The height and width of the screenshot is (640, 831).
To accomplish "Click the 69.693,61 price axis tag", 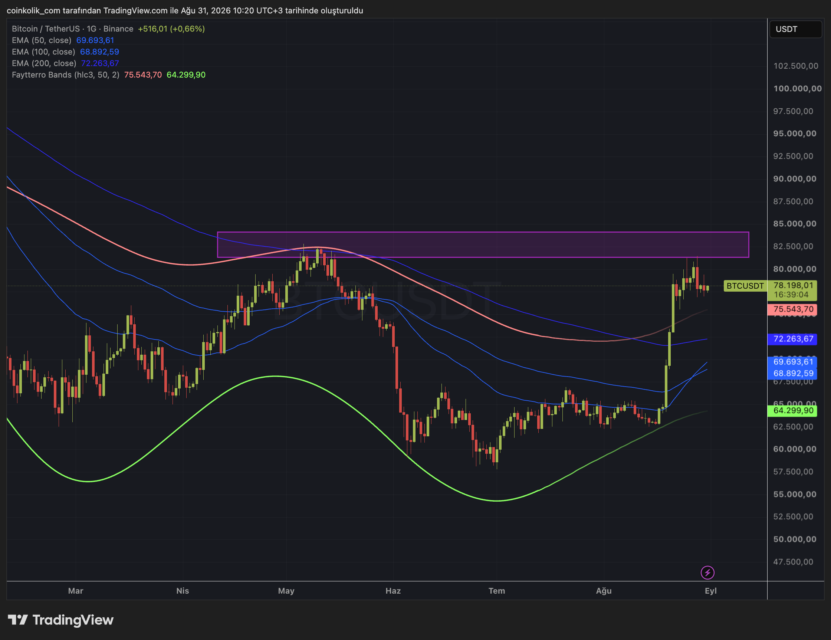I will tap(792, 362).
